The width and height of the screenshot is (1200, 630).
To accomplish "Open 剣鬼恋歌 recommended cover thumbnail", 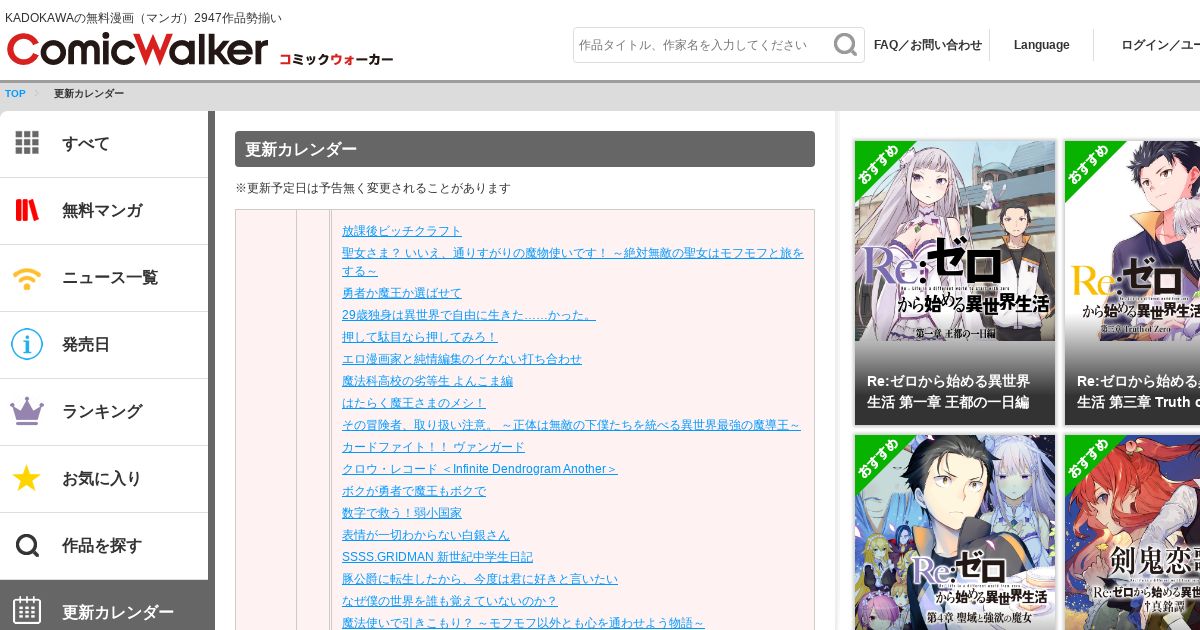I will [x=1132, y=532].
